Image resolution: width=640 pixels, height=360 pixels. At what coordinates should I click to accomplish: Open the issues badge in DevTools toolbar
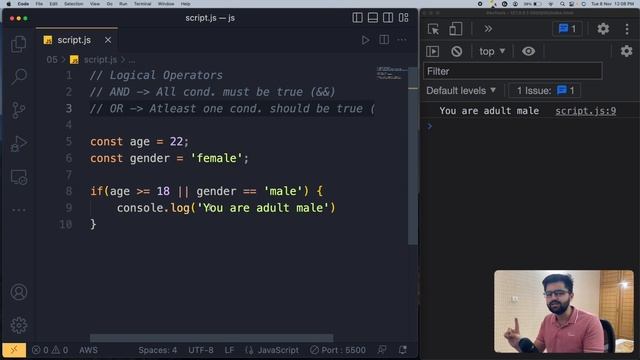567,29
